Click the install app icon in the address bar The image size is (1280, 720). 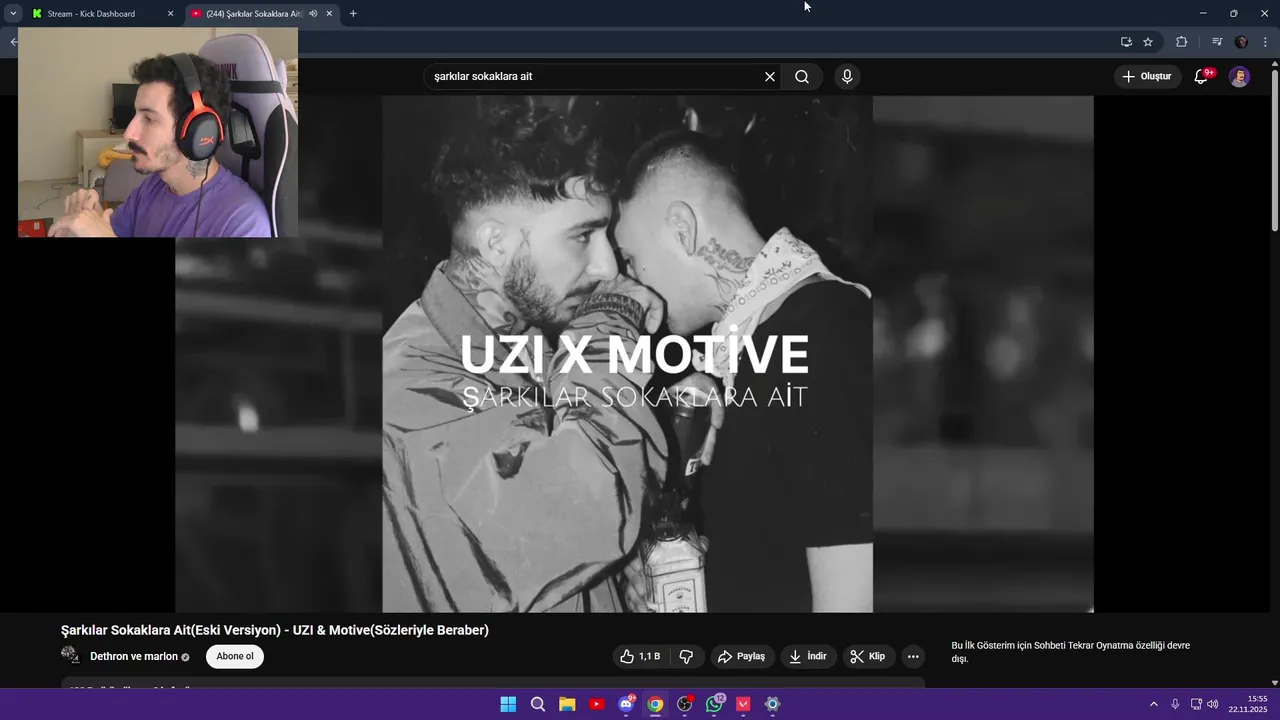(x=1126, y=42)
